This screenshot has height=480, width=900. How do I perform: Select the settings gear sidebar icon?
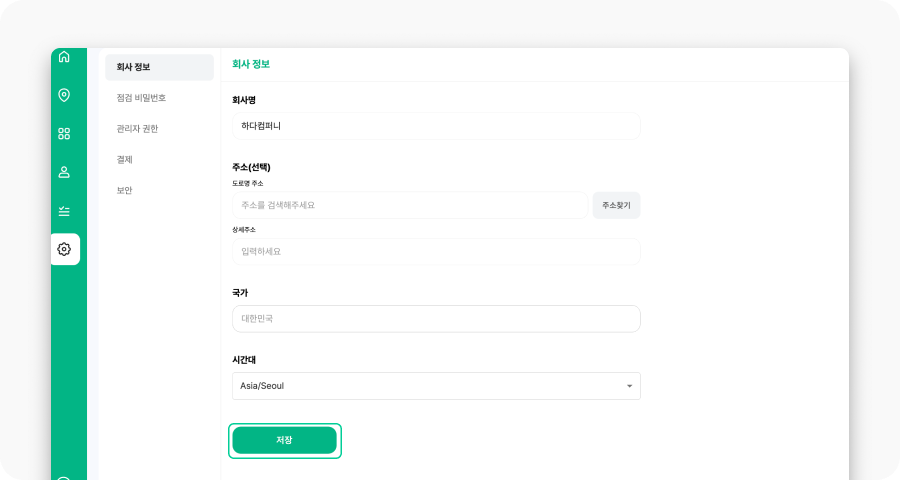pyautogui.click(x=65, y=249)
